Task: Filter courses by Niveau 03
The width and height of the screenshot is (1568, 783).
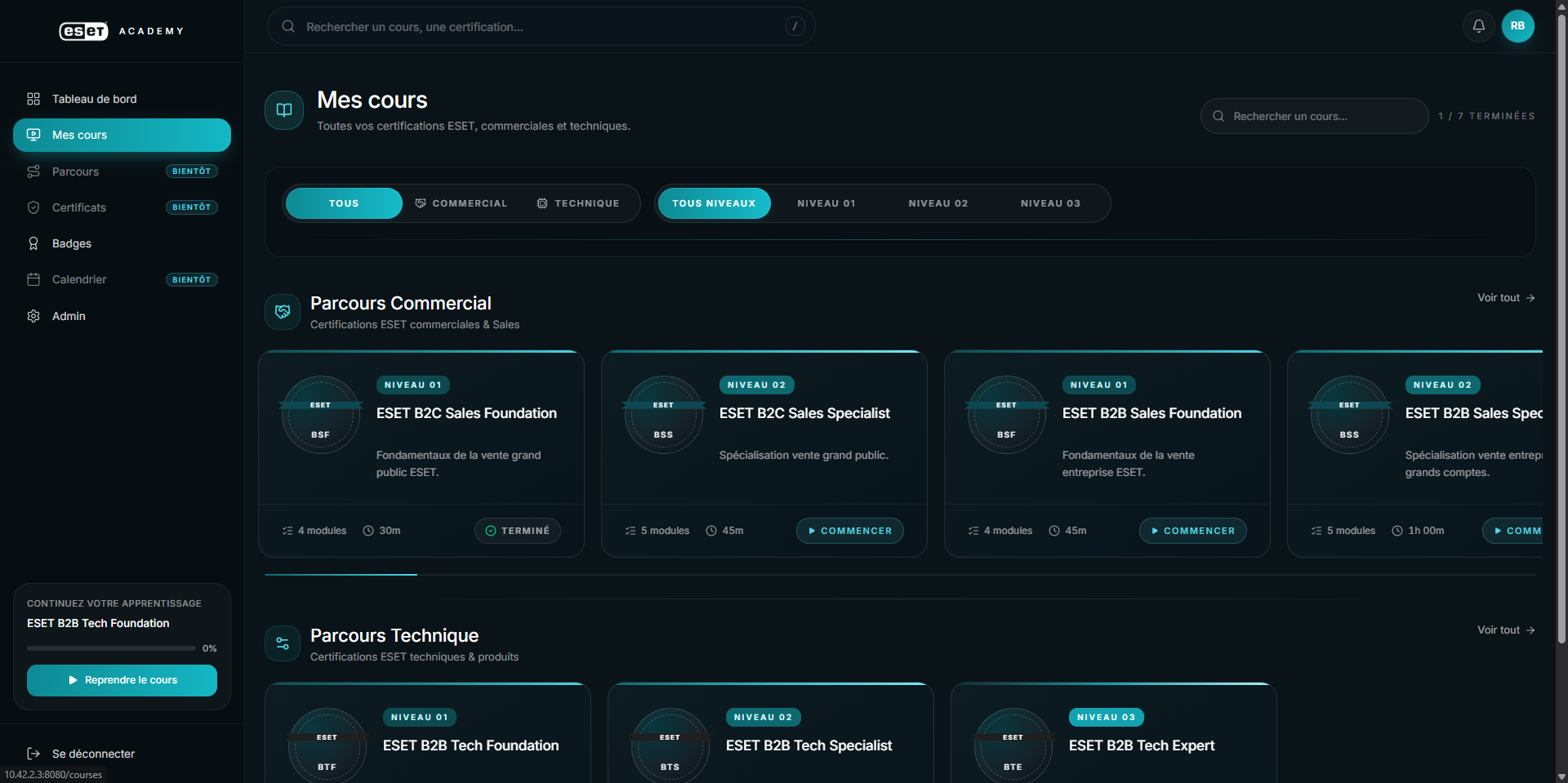Action: point(1050,203)
